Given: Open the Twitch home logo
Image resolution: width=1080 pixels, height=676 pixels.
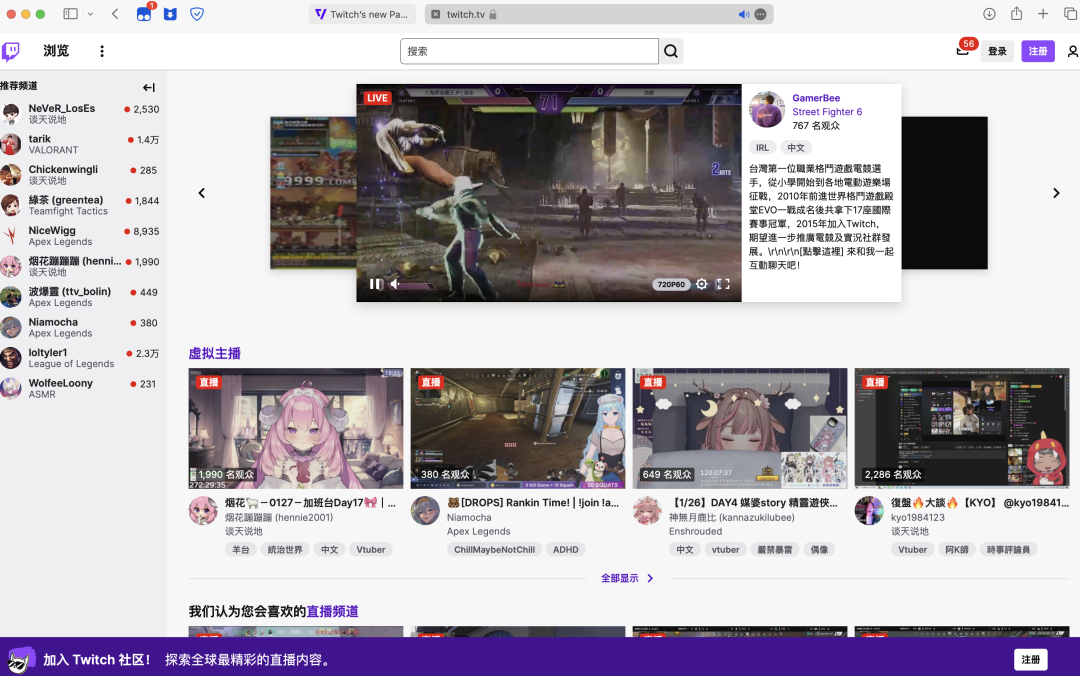Looking at the screenshot, I should pyautogui.click(x=11, y=50).
